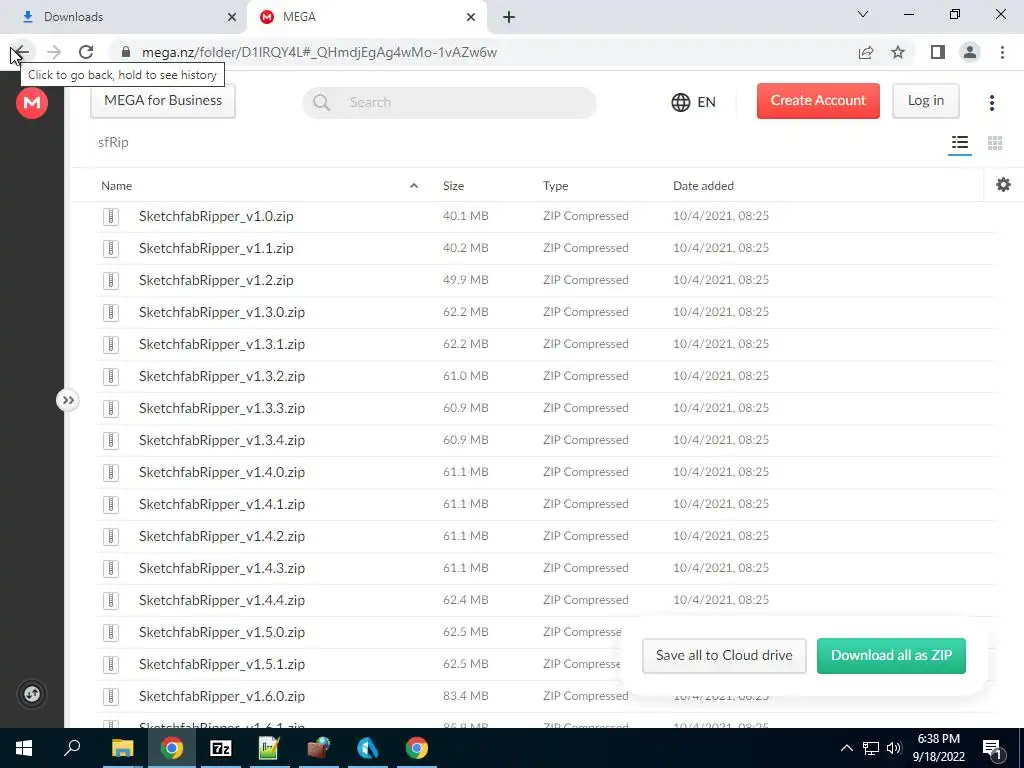The height and width of the screenshot is (768, 1024).
Task: Select SketchfabRipper_v1.3.1.zip file
Action: tap(545, 344)
